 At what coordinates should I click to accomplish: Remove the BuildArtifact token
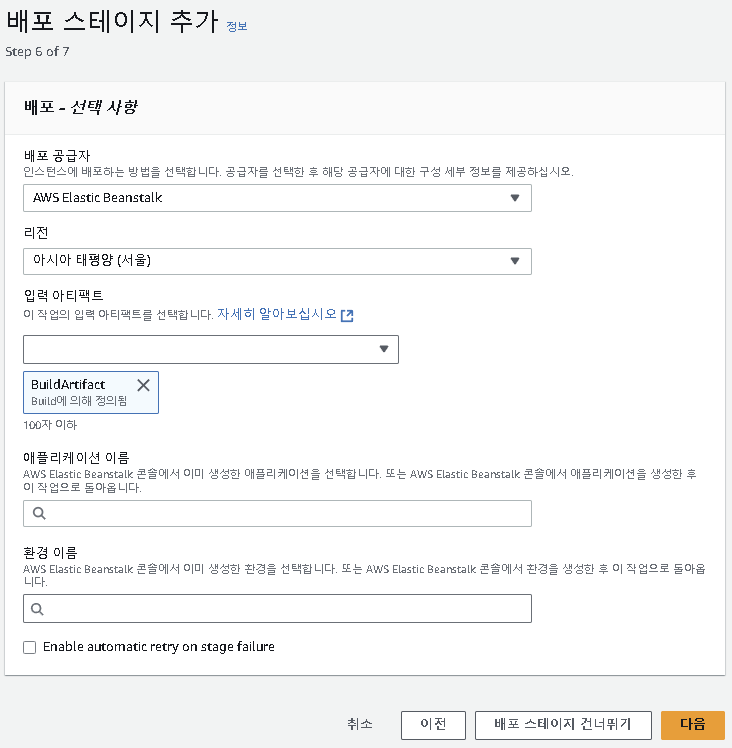(x=144, y=385)
